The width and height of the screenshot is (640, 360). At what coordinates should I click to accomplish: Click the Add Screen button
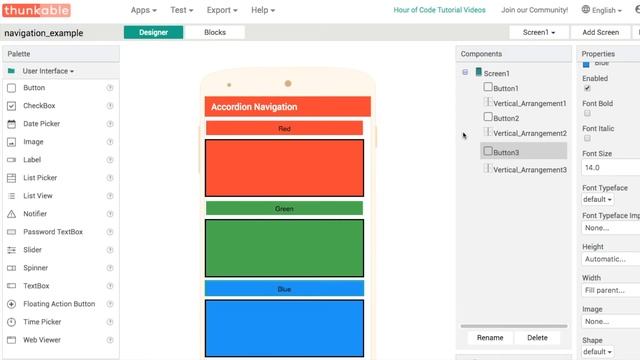pos(600,32)
